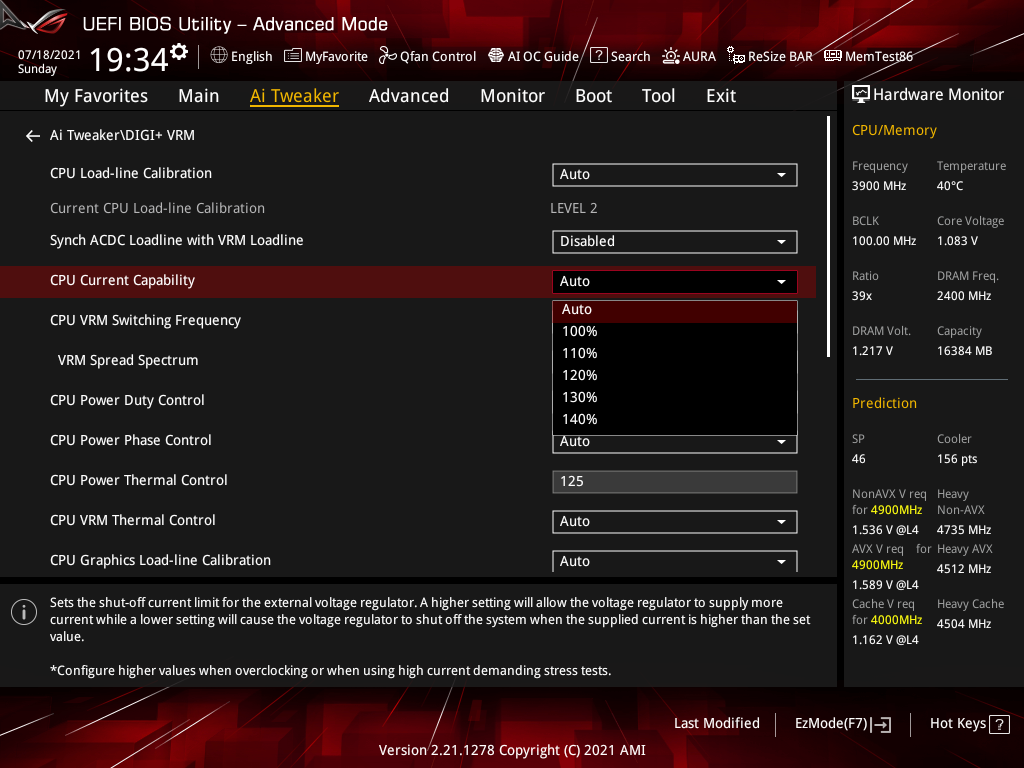Go back using the arrow beside DIGI+ VRM
This screenshot has width=1024, height=768.
(x=32, y=135)
